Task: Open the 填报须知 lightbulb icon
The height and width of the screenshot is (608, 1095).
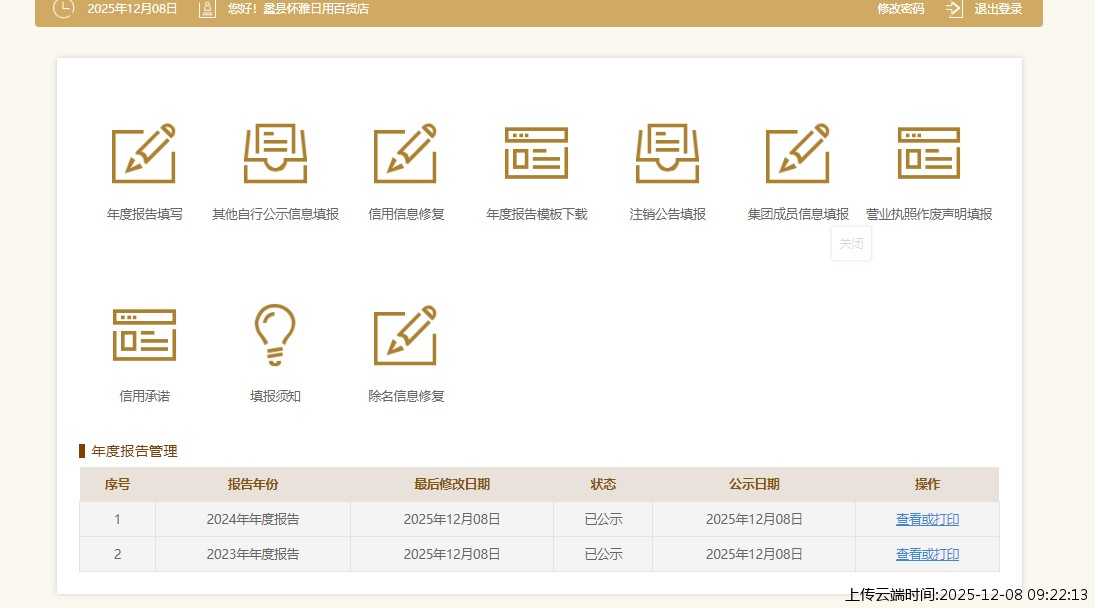Action: pyautogui.click(x=275, y=335)
